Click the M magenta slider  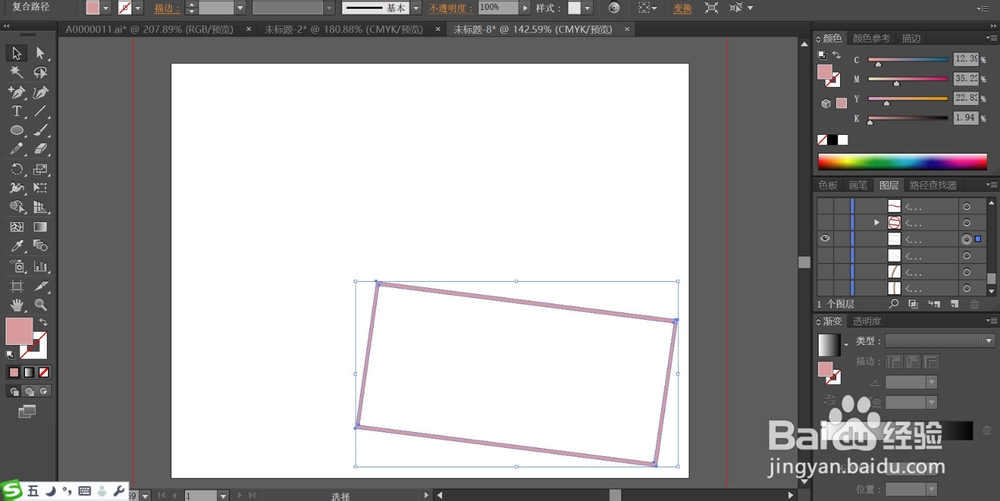pyautogui.click(x=908, y=79)
